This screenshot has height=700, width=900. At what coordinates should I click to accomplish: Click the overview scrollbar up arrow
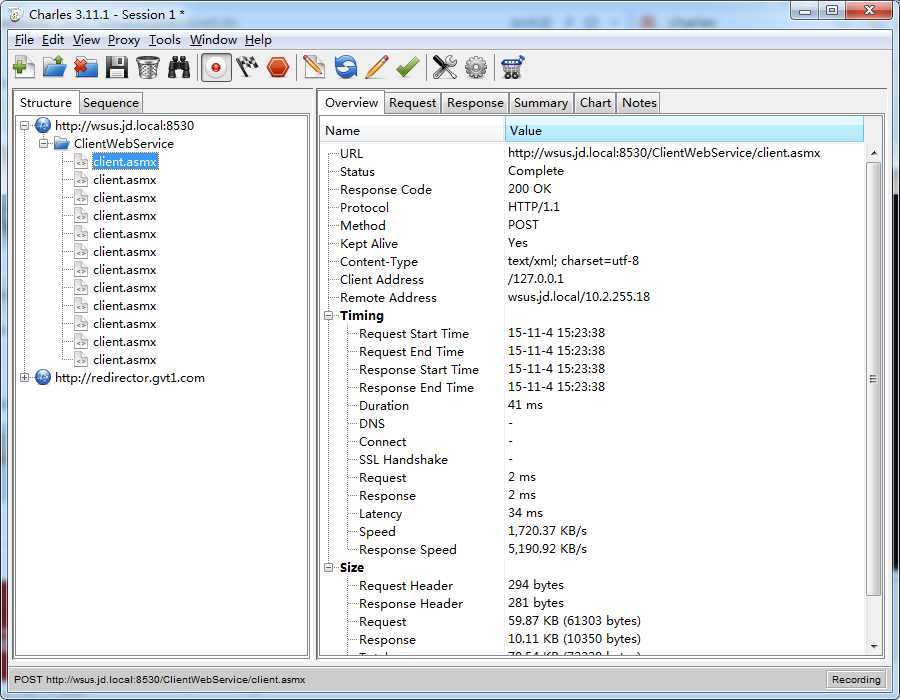coord(873,153)
